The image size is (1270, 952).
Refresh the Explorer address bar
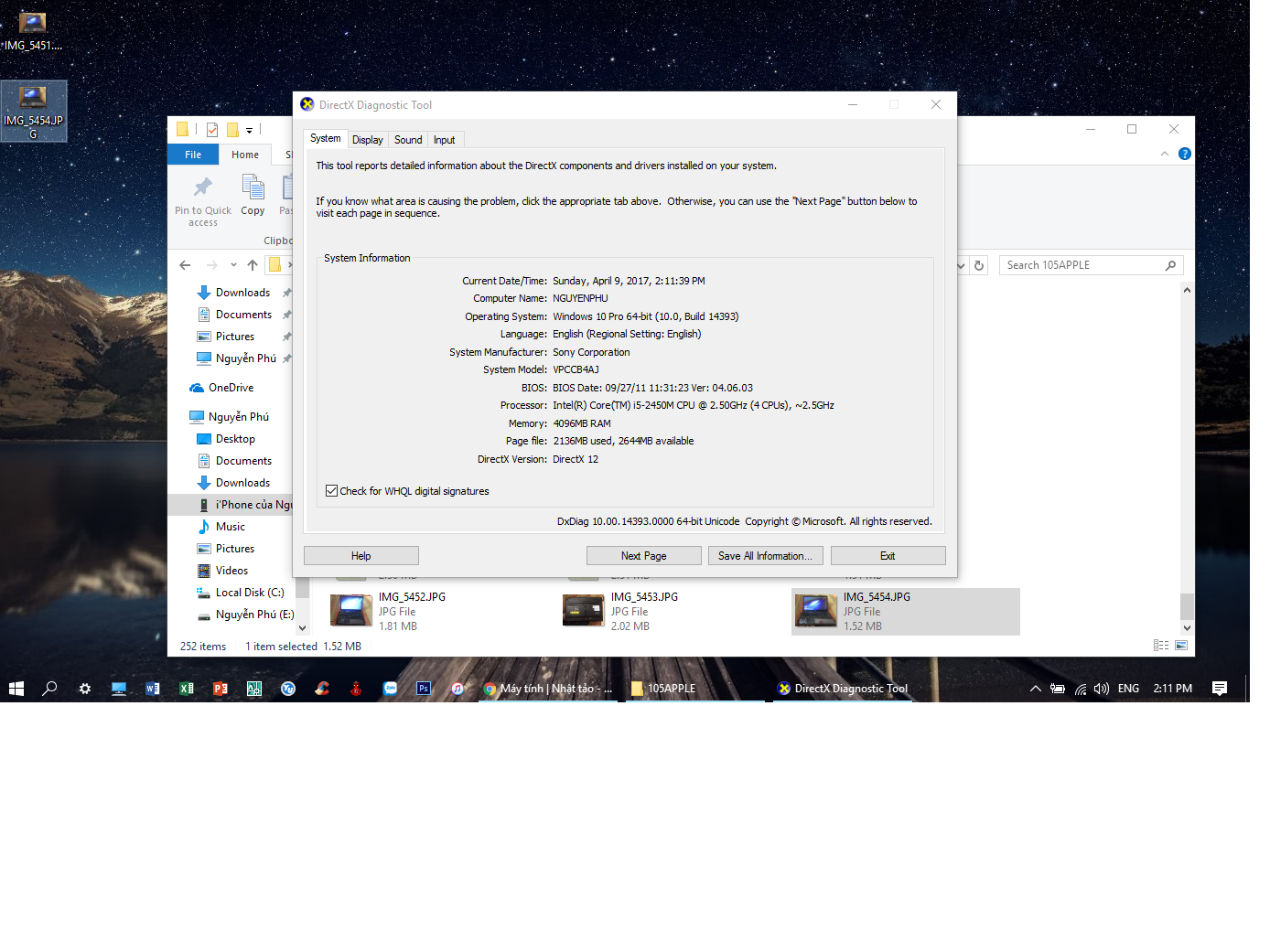click(979, 265)
